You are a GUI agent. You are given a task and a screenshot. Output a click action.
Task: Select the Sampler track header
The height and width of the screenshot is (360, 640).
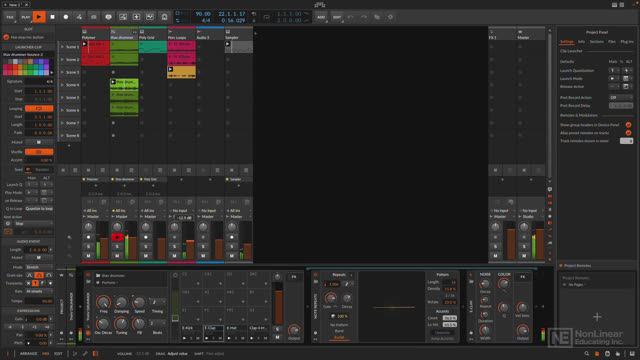pyautogui.click(x=239, y=34)
